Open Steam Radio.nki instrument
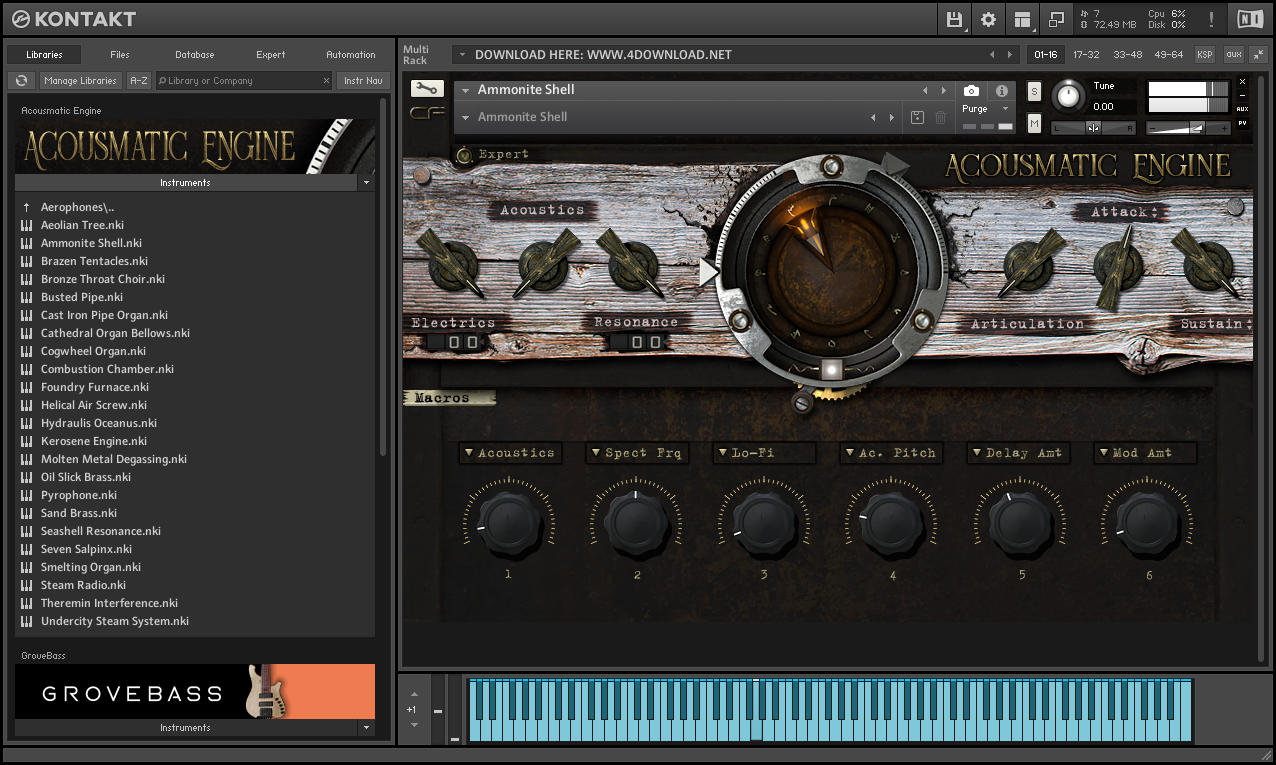 tap(83, 585)
